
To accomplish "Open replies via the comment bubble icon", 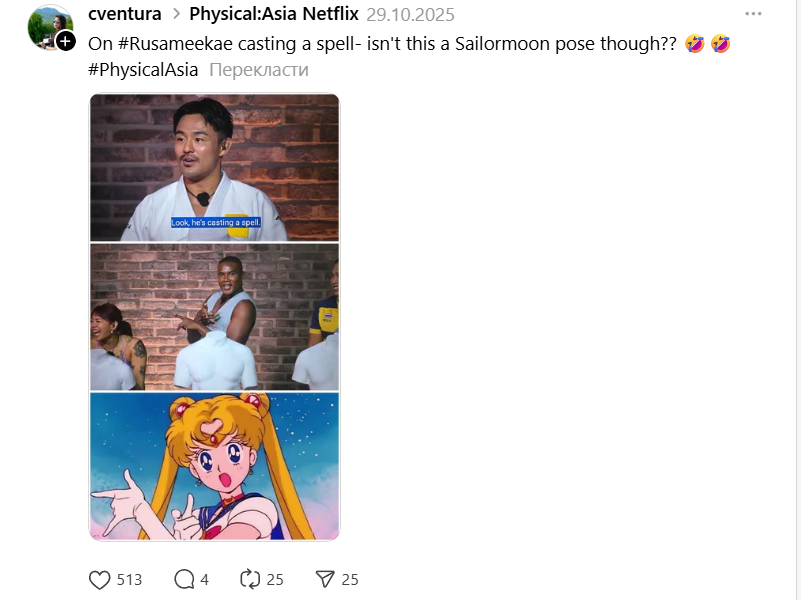I will click(x=184, y=580).
